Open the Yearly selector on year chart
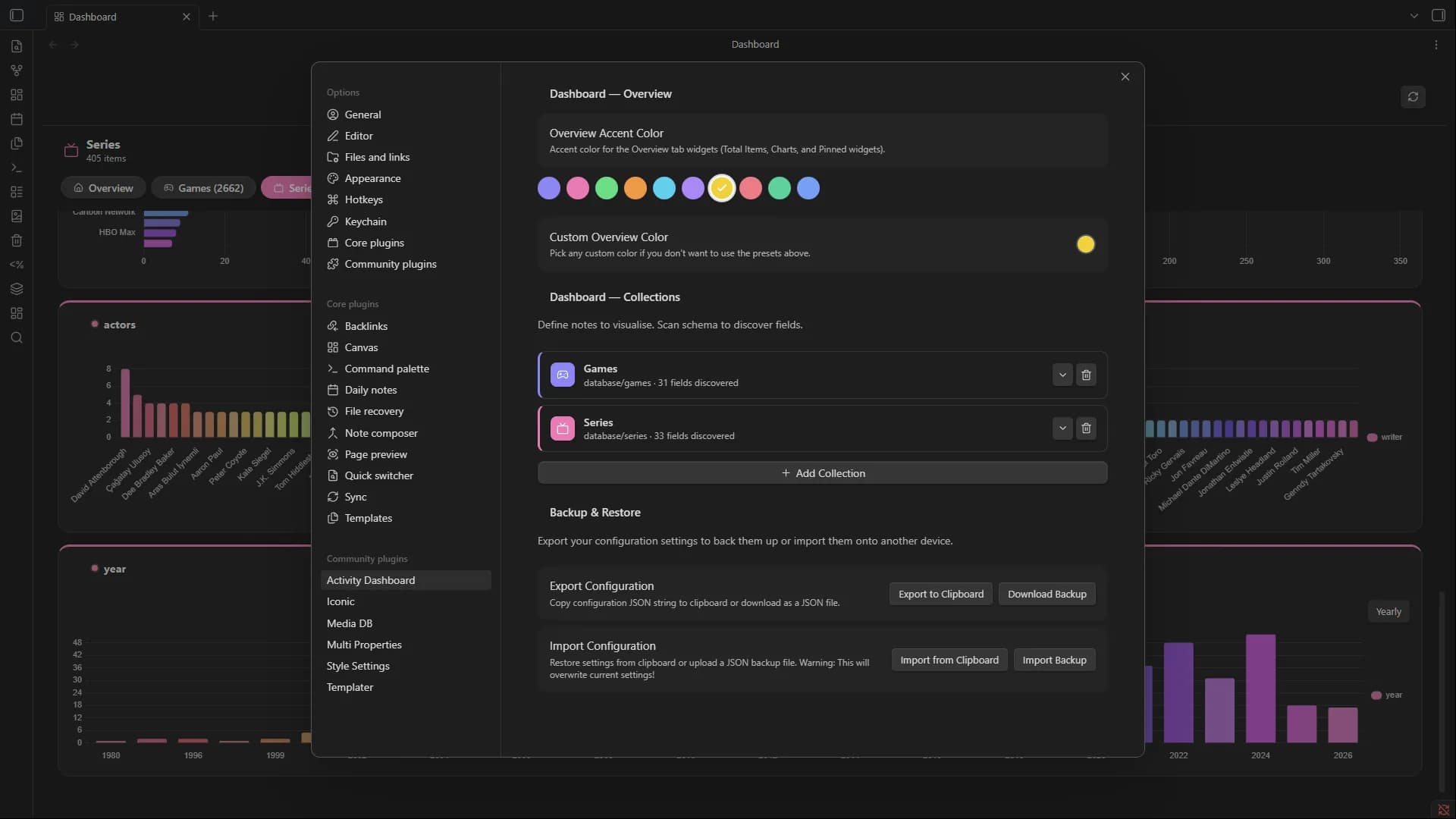The height and width of the screenshot is (819, 1456). 1389,611
